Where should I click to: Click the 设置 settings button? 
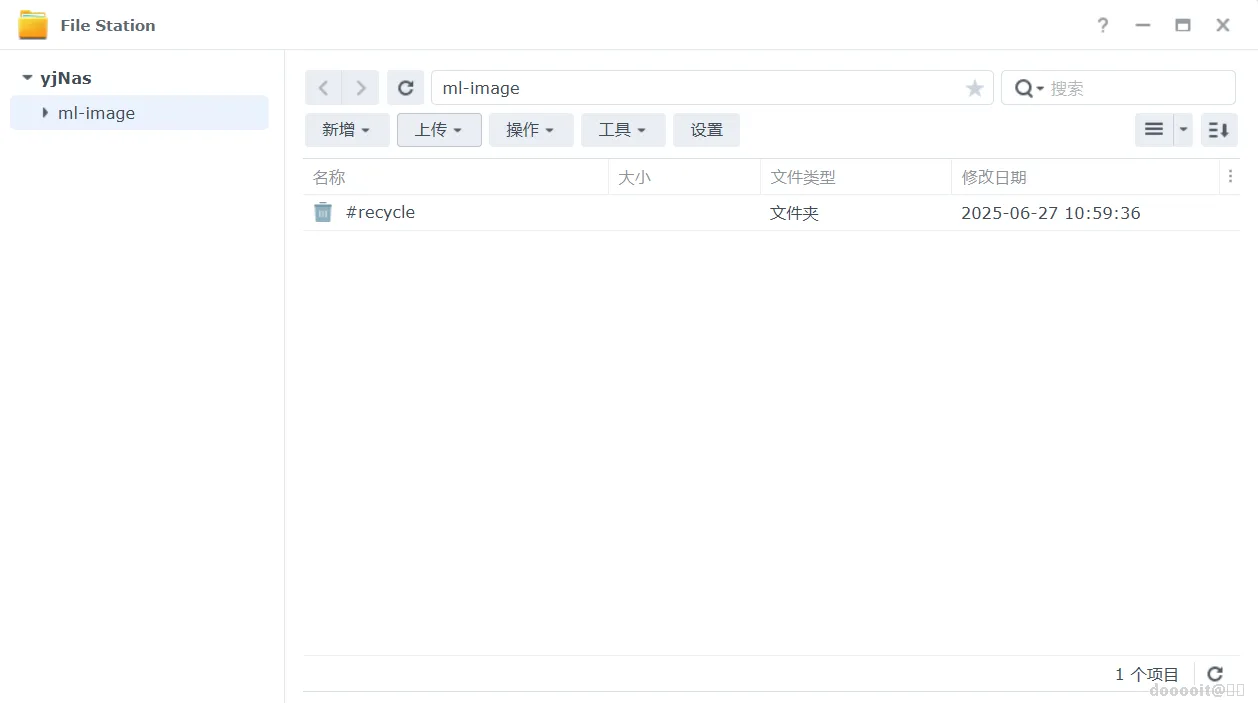[x=706, y=129]
